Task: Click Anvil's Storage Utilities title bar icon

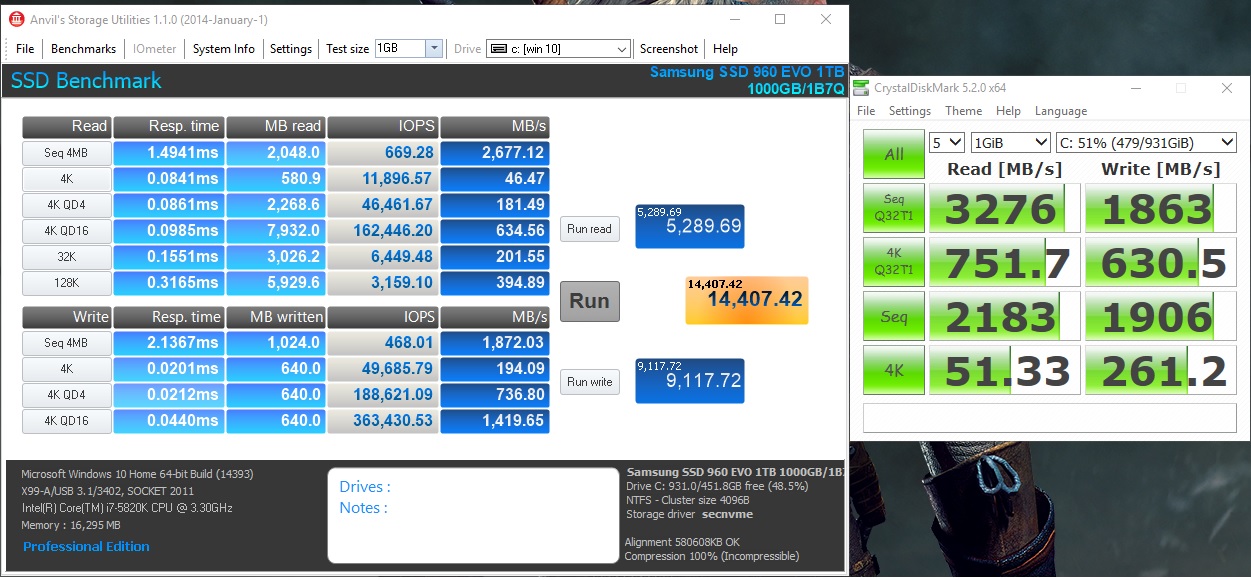Action: (x=17, y=20)
